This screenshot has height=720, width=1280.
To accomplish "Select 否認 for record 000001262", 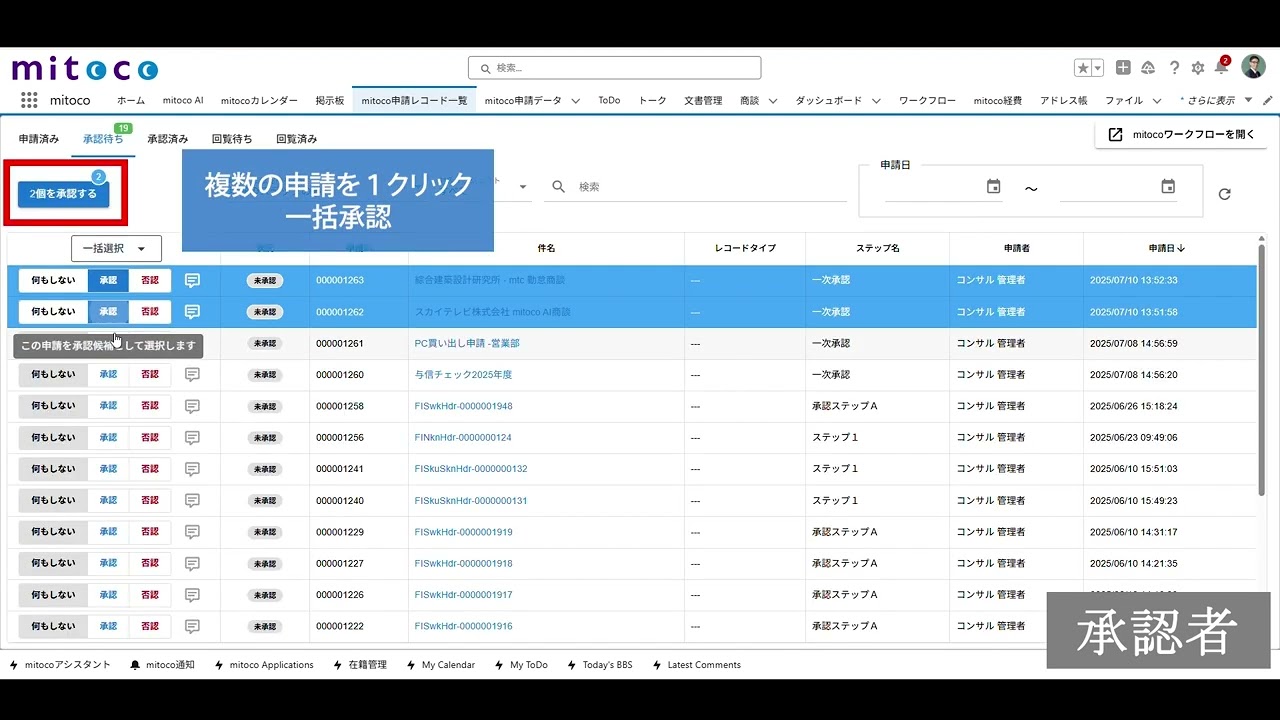I will pos(150,312).
